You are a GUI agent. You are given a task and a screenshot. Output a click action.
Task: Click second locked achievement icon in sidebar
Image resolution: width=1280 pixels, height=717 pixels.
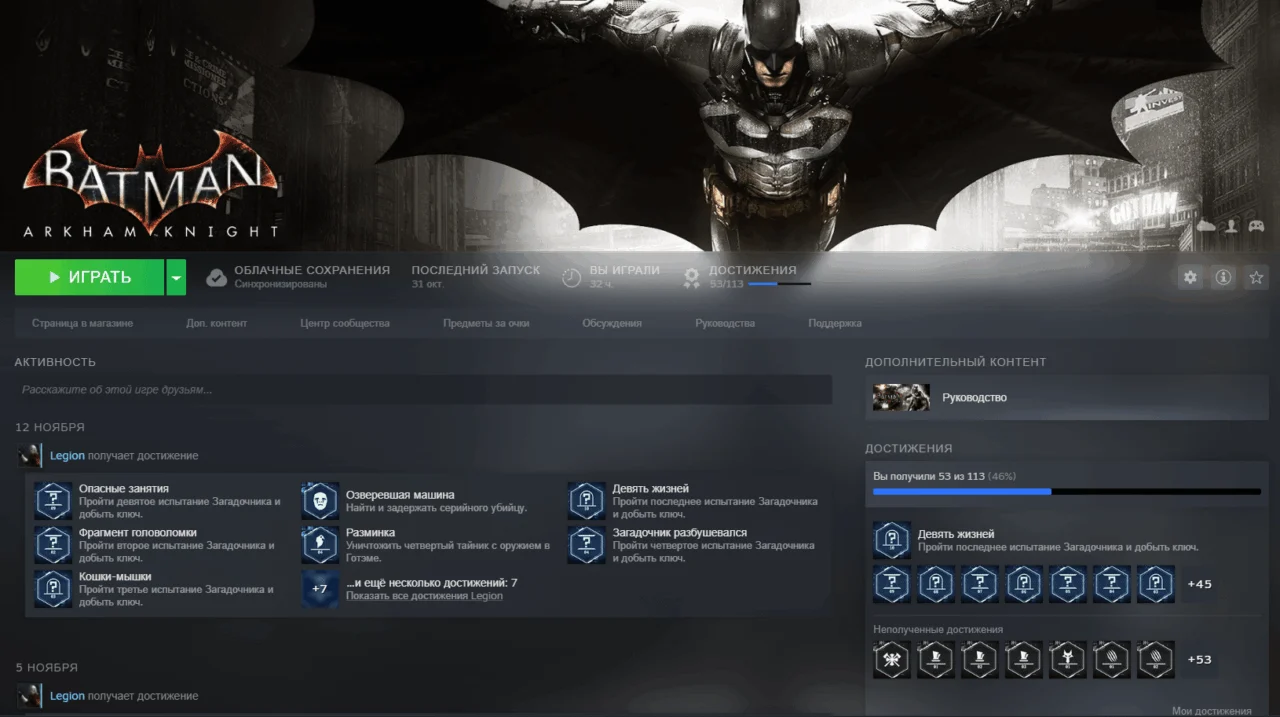coord(936,660)
